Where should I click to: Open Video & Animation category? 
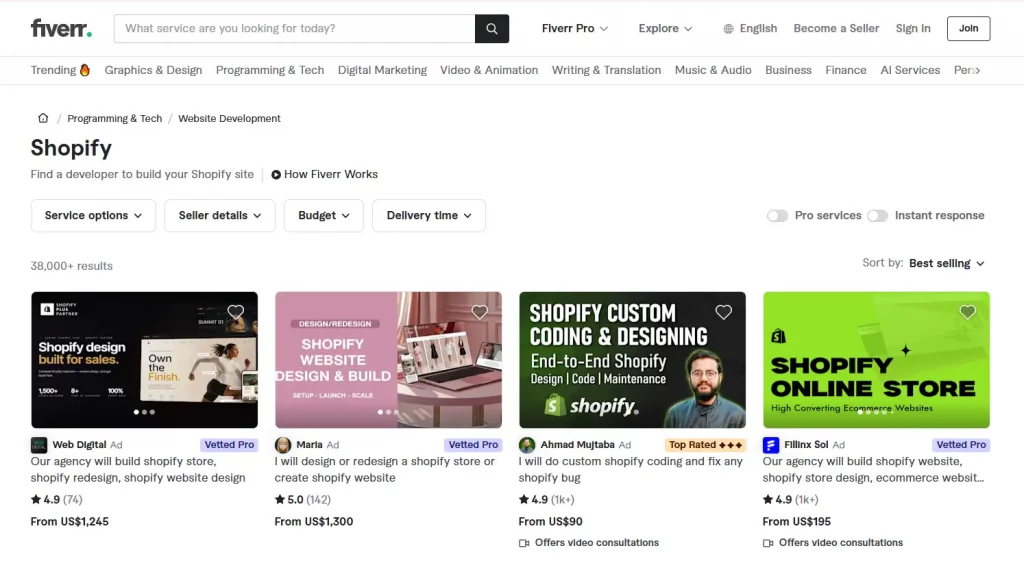coord(489,70)
